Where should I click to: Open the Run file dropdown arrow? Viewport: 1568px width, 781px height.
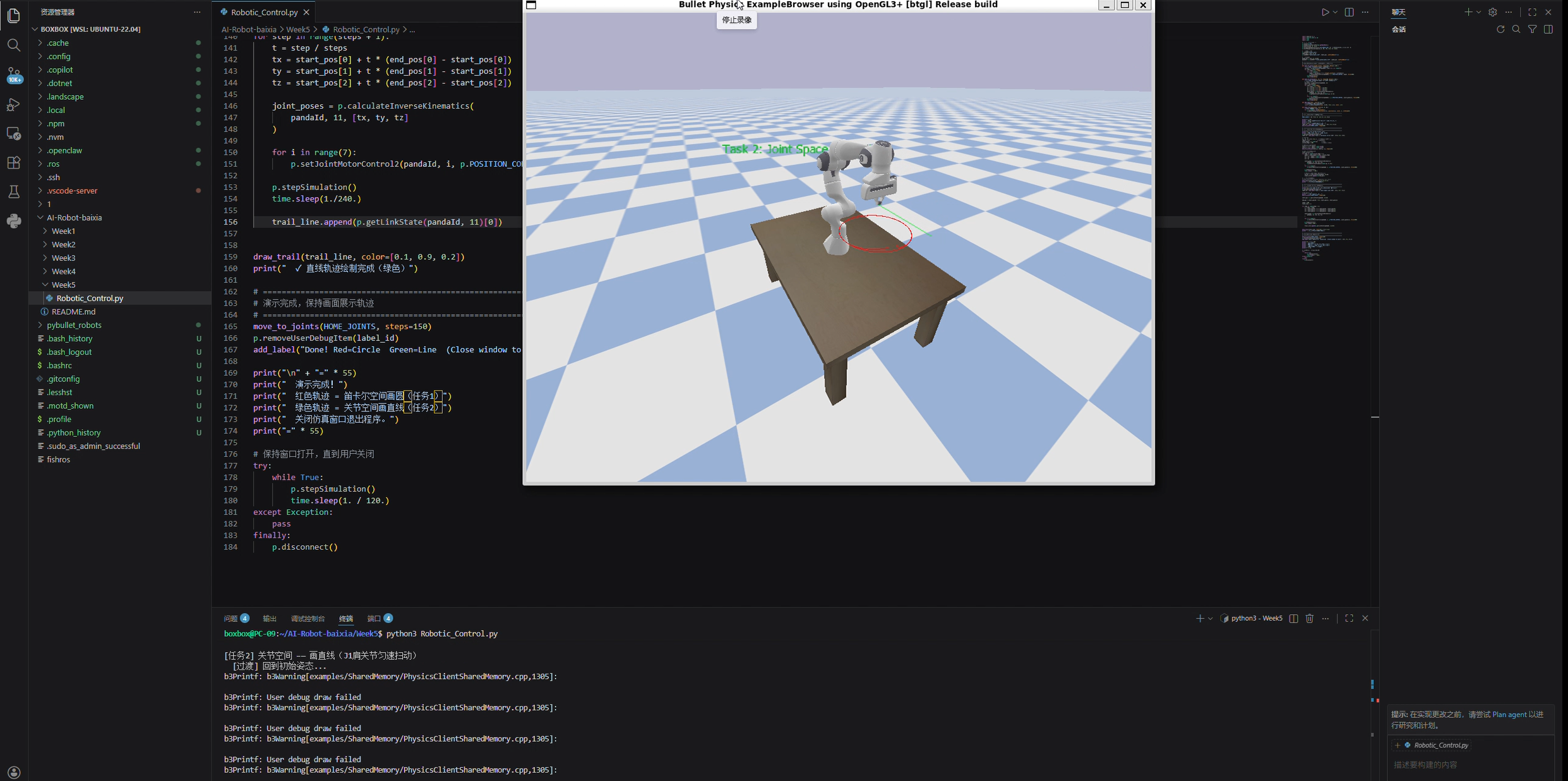click(1335, 12)
